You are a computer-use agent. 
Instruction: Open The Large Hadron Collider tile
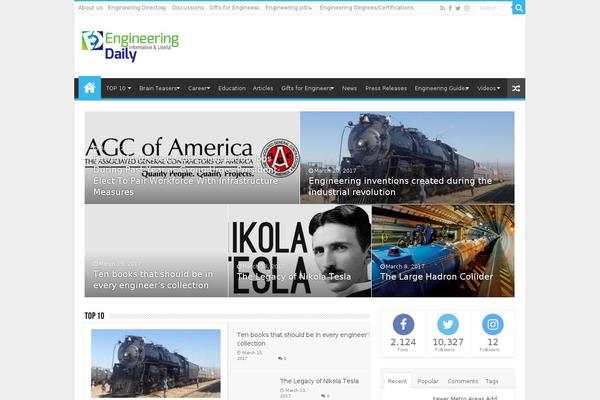[x=443, y=251]
